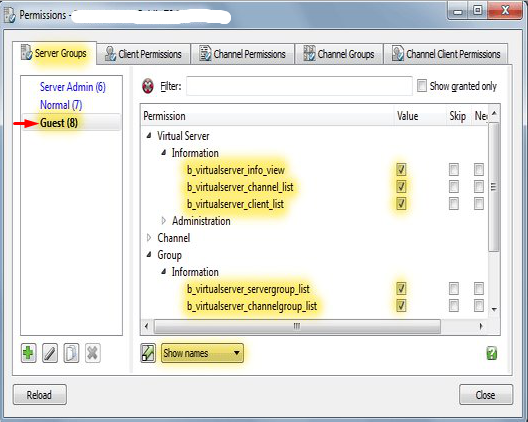
Task: Select the b_virtualserver_info_view permission row
Action: (x=236, y=169)
